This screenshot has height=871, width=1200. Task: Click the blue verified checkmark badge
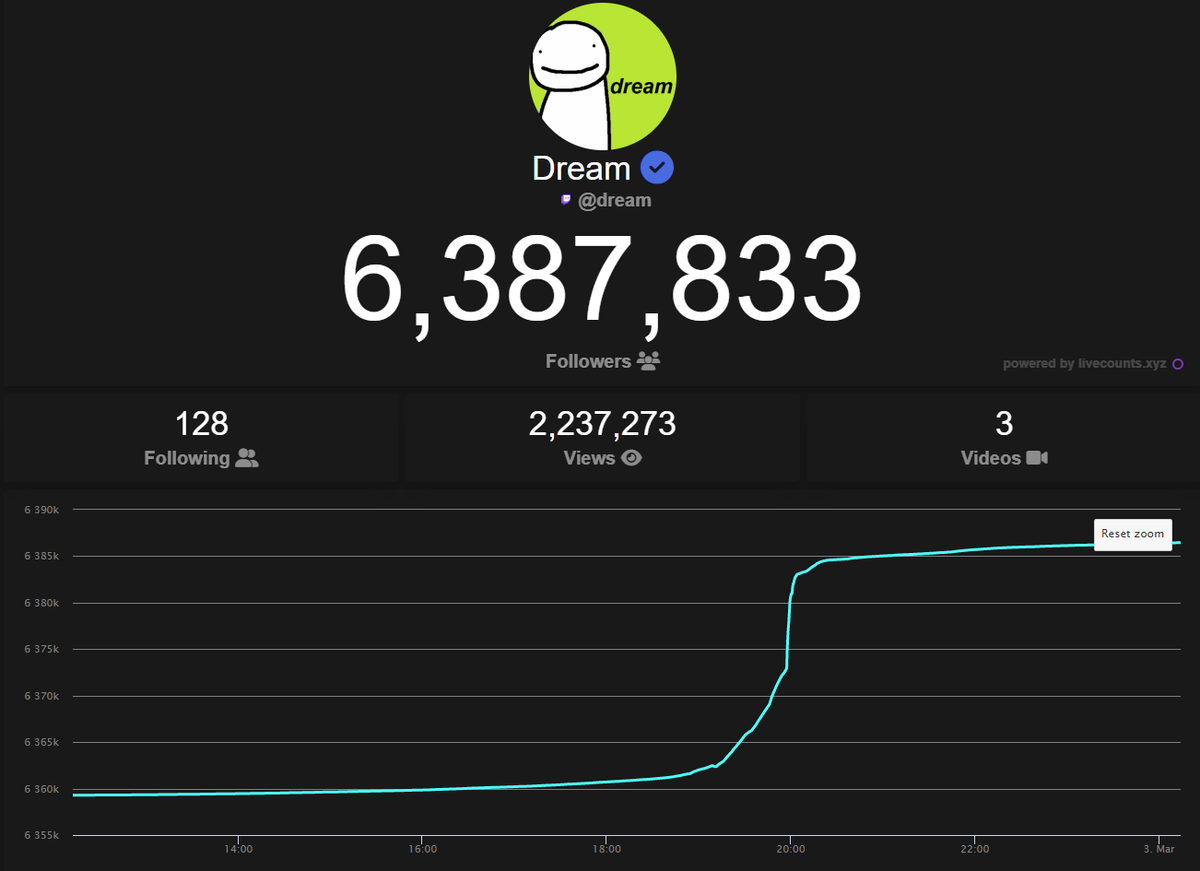tap(657, 168)
